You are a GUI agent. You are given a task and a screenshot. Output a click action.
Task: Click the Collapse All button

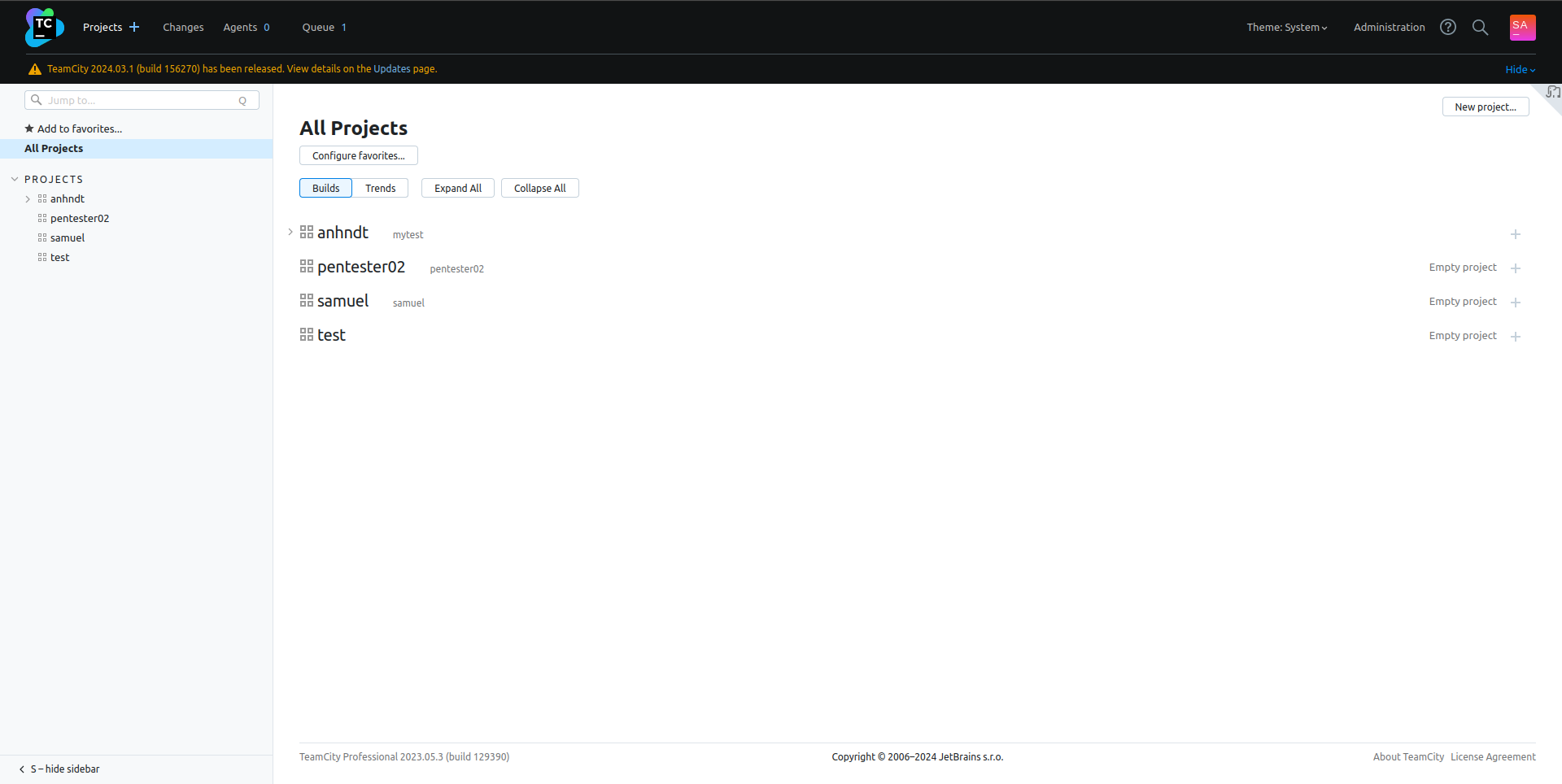click(539, 188)
